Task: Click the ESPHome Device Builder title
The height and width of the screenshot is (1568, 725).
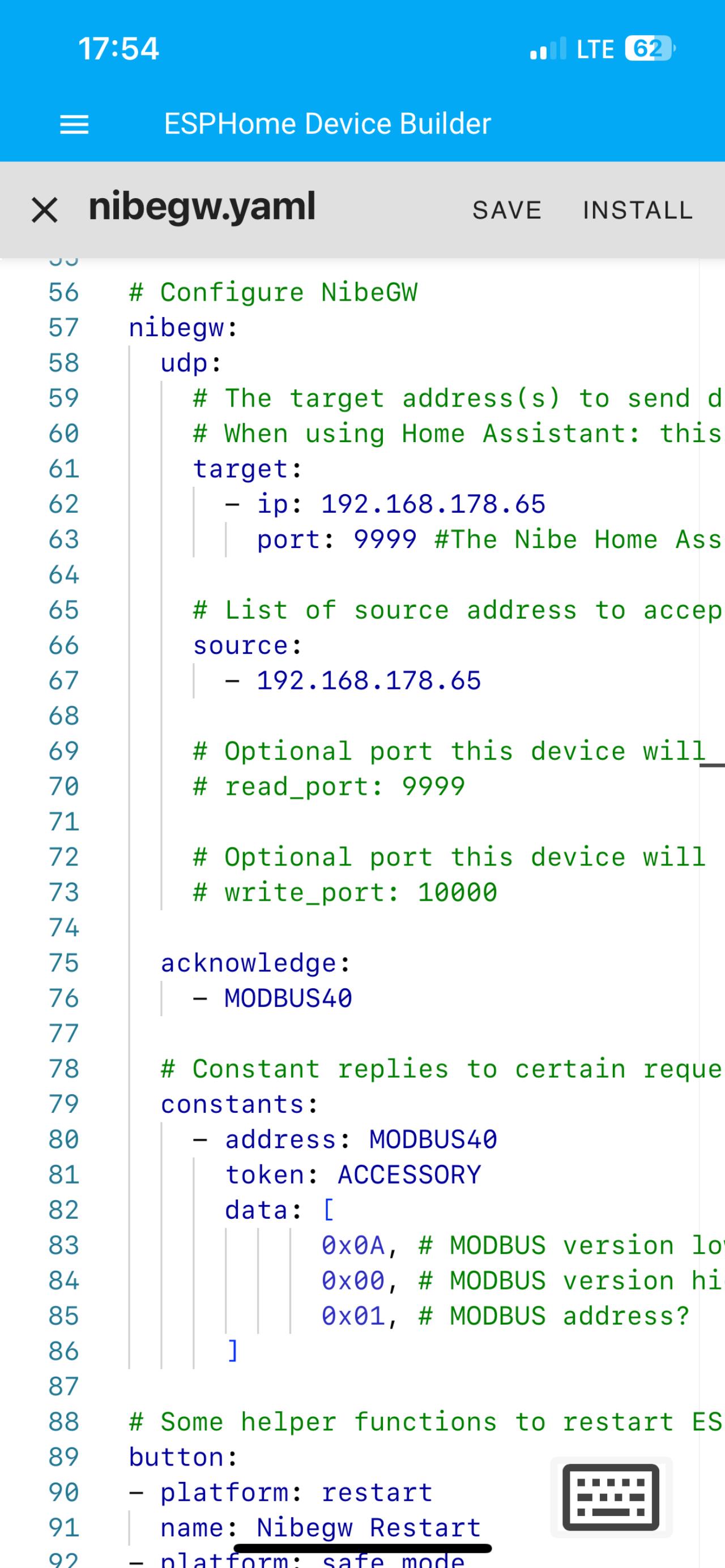Action: 327,123
